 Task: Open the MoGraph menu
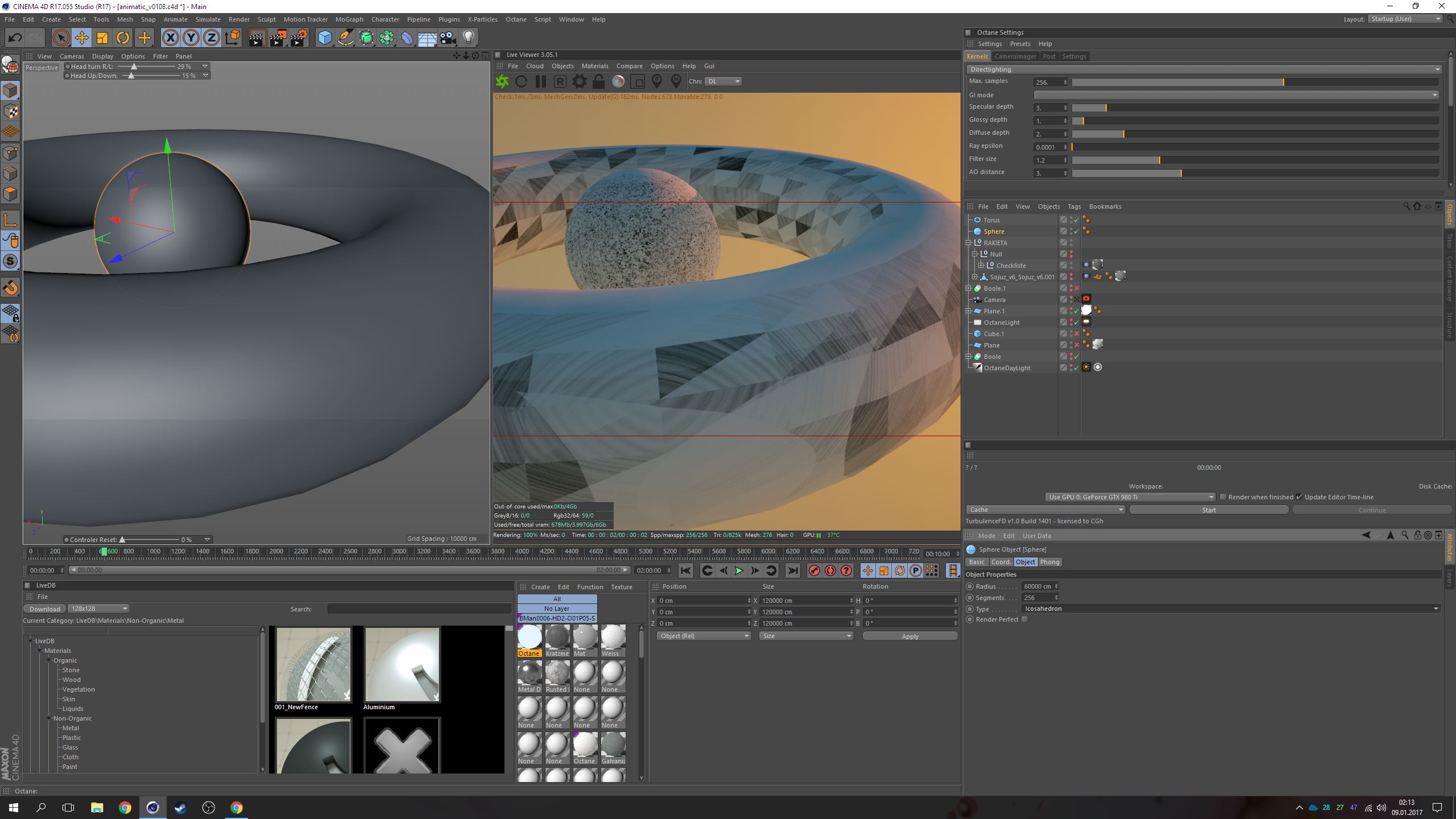[x=349, y=19]
